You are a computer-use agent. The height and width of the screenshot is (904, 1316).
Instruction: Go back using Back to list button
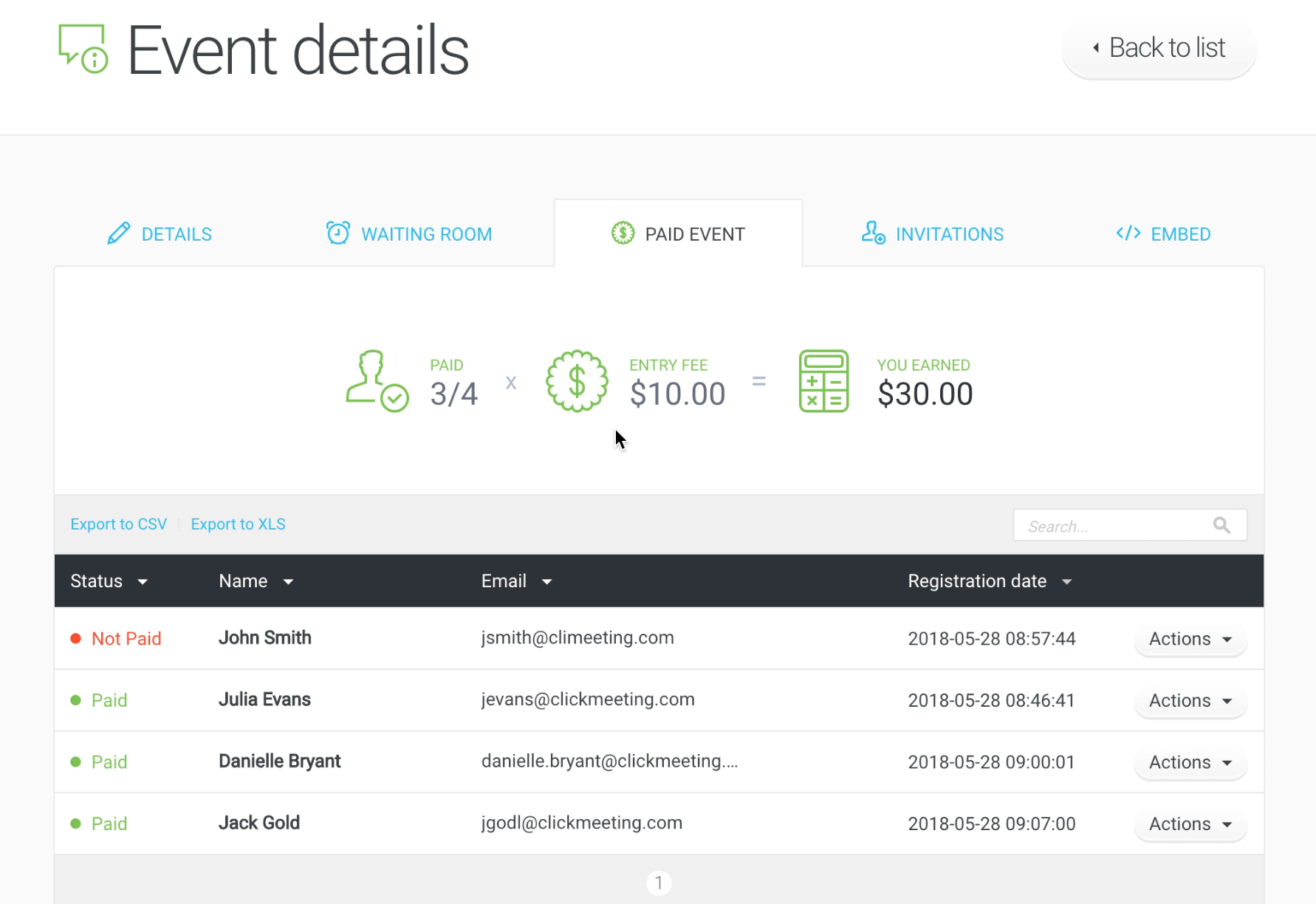pyautogui.click(x=1159, y=48)
